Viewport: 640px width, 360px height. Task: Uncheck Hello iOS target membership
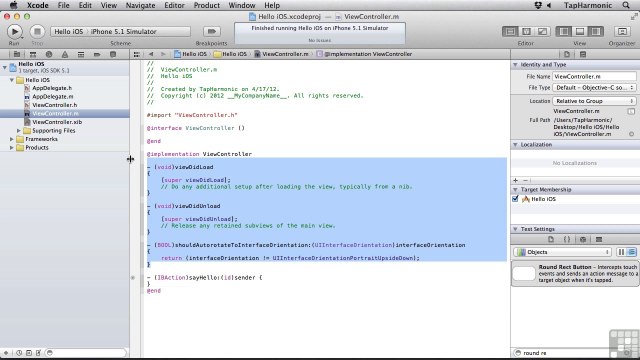click(515, 199)
